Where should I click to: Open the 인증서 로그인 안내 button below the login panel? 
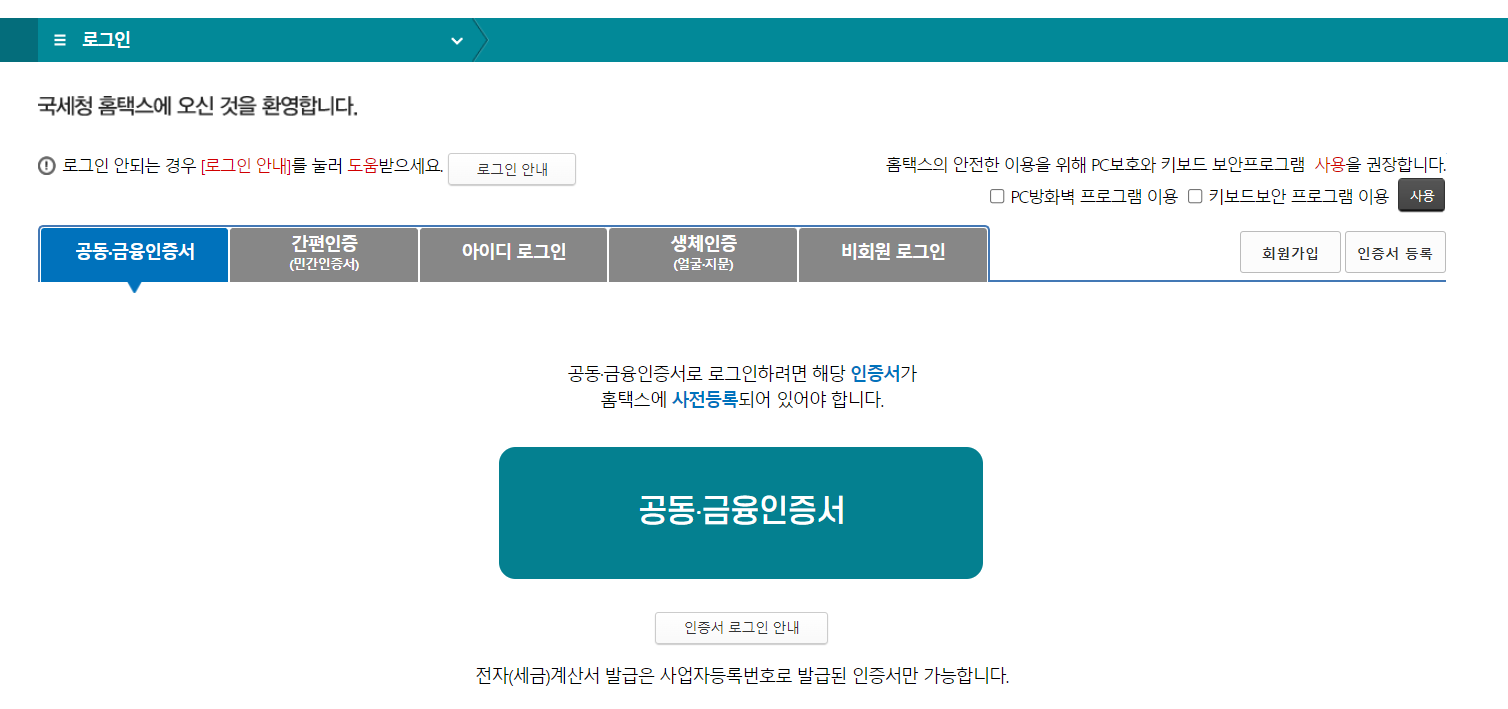pyautogui.click(x=741, y=628)
